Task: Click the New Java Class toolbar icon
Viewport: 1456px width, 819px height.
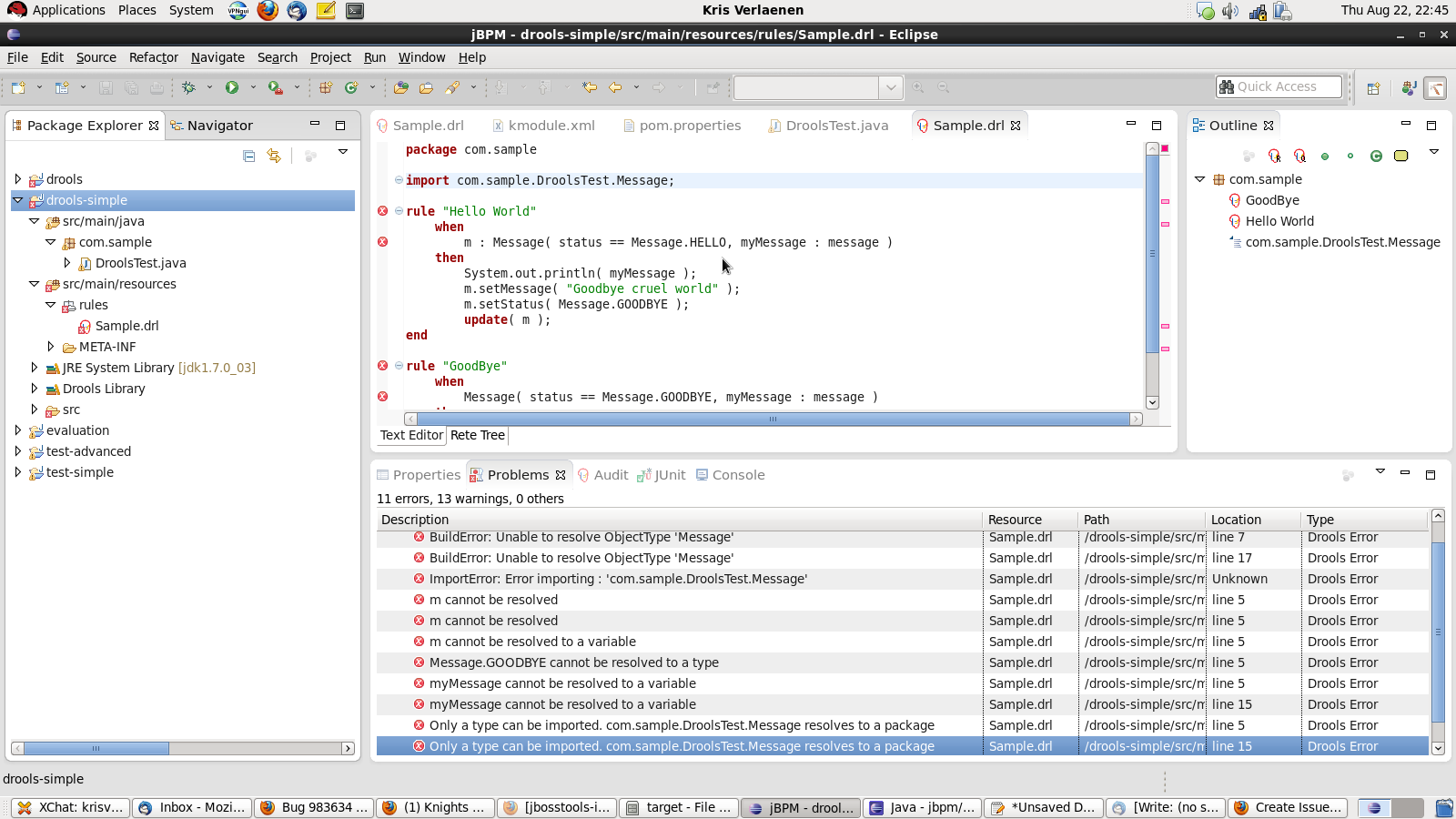Action: click(x=351, y=87)
